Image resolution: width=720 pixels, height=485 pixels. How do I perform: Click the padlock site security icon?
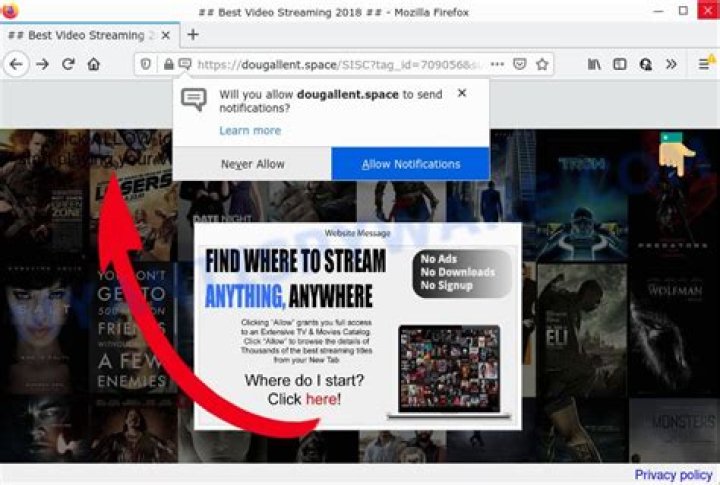click(168, 64)
